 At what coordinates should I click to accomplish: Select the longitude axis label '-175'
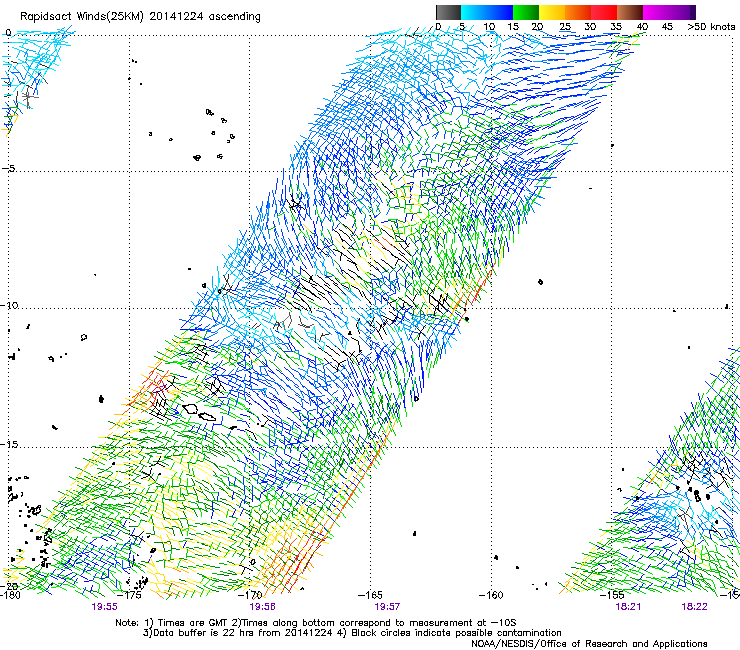coord(130,595)
